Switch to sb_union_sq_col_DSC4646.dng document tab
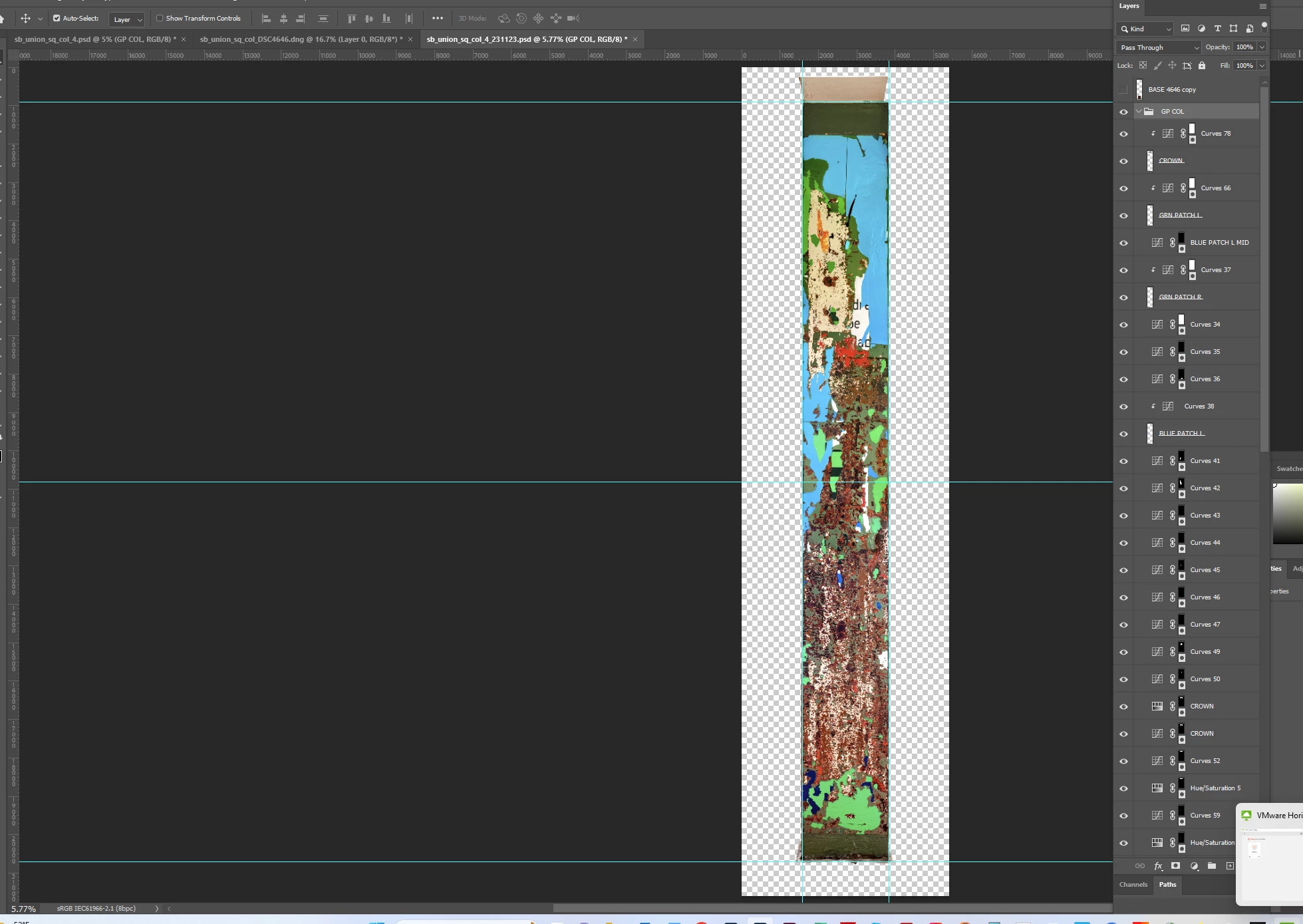The width and height of the screenshot is (1303, 924). click(x=301, y=39)
